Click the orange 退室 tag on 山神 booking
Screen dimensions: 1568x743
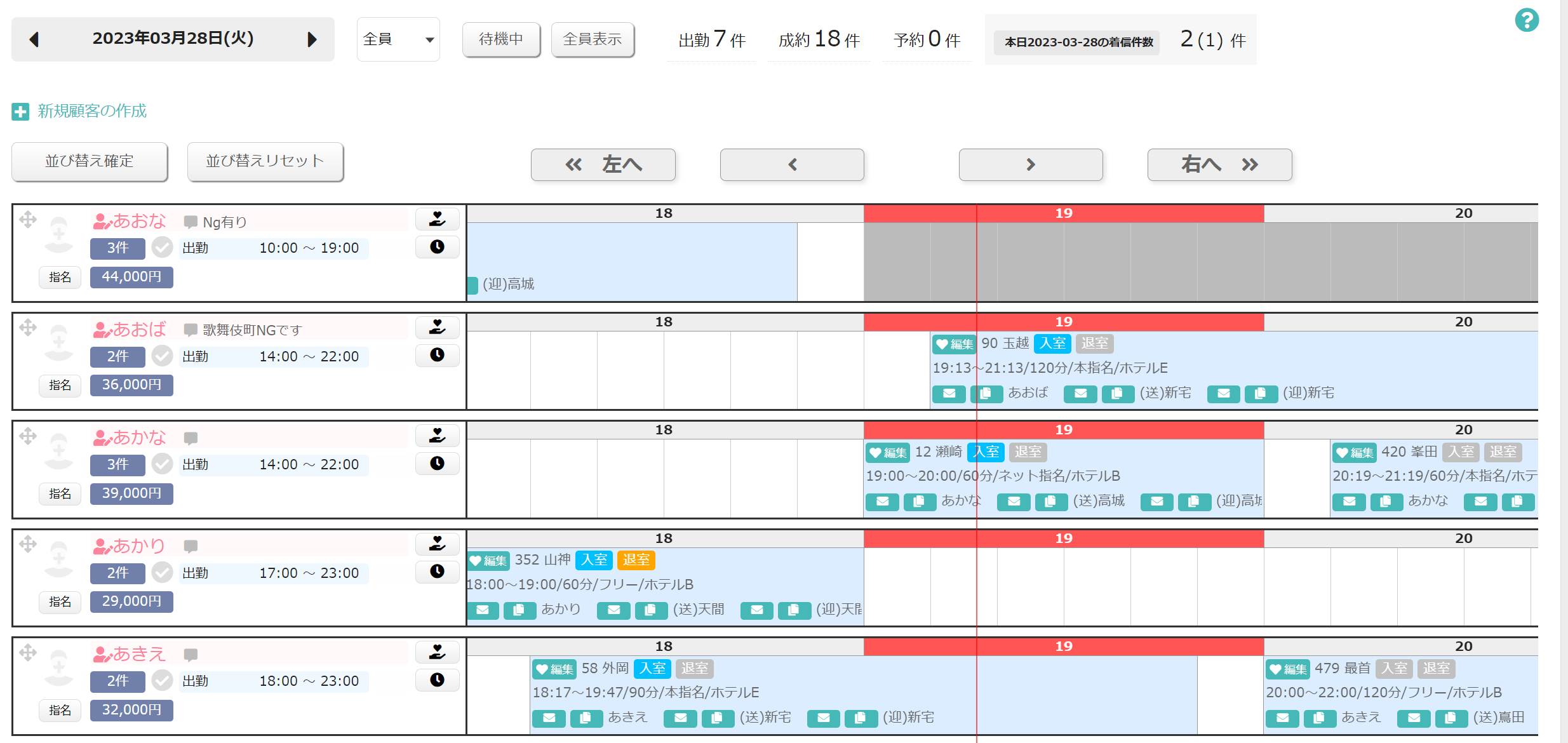point(636,560)
